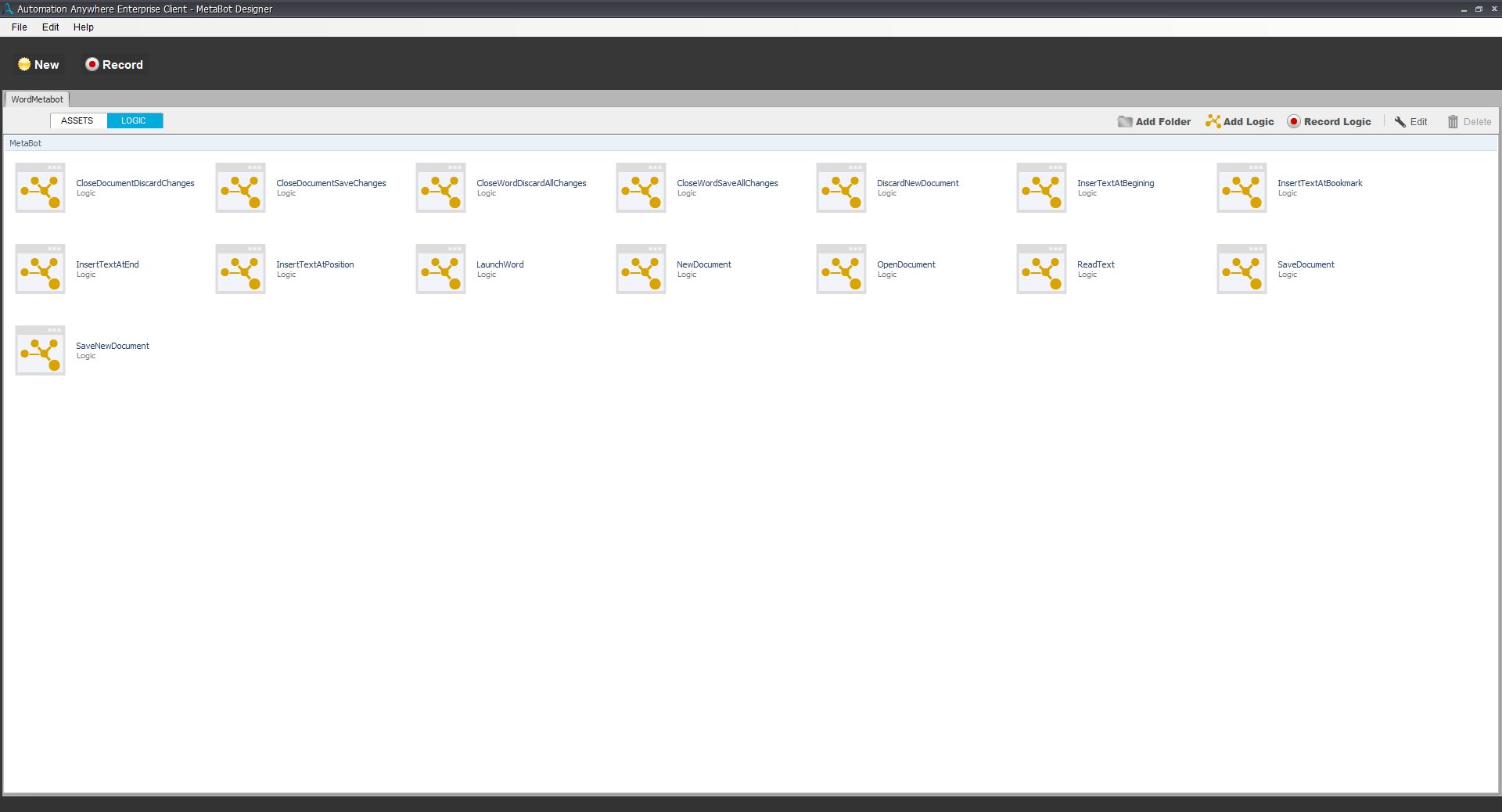The width and height of the screenshot is (1502, 812).
Task: Click the Record button label
Action: 123,65
